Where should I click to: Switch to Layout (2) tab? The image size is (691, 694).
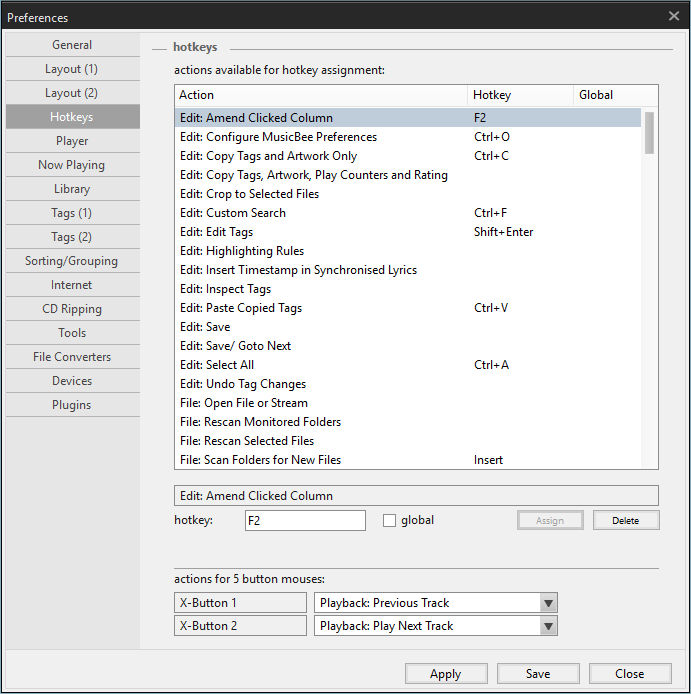(73, 93)
